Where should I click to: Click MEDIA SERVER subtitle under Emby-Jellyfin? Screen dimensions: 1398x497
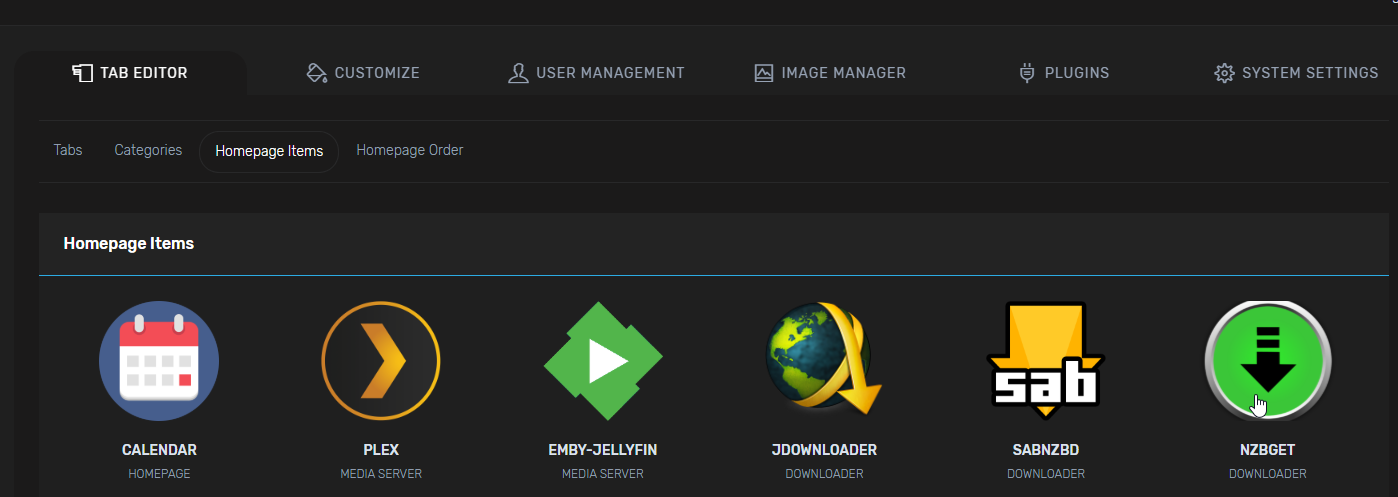click(x=603, y=474)
